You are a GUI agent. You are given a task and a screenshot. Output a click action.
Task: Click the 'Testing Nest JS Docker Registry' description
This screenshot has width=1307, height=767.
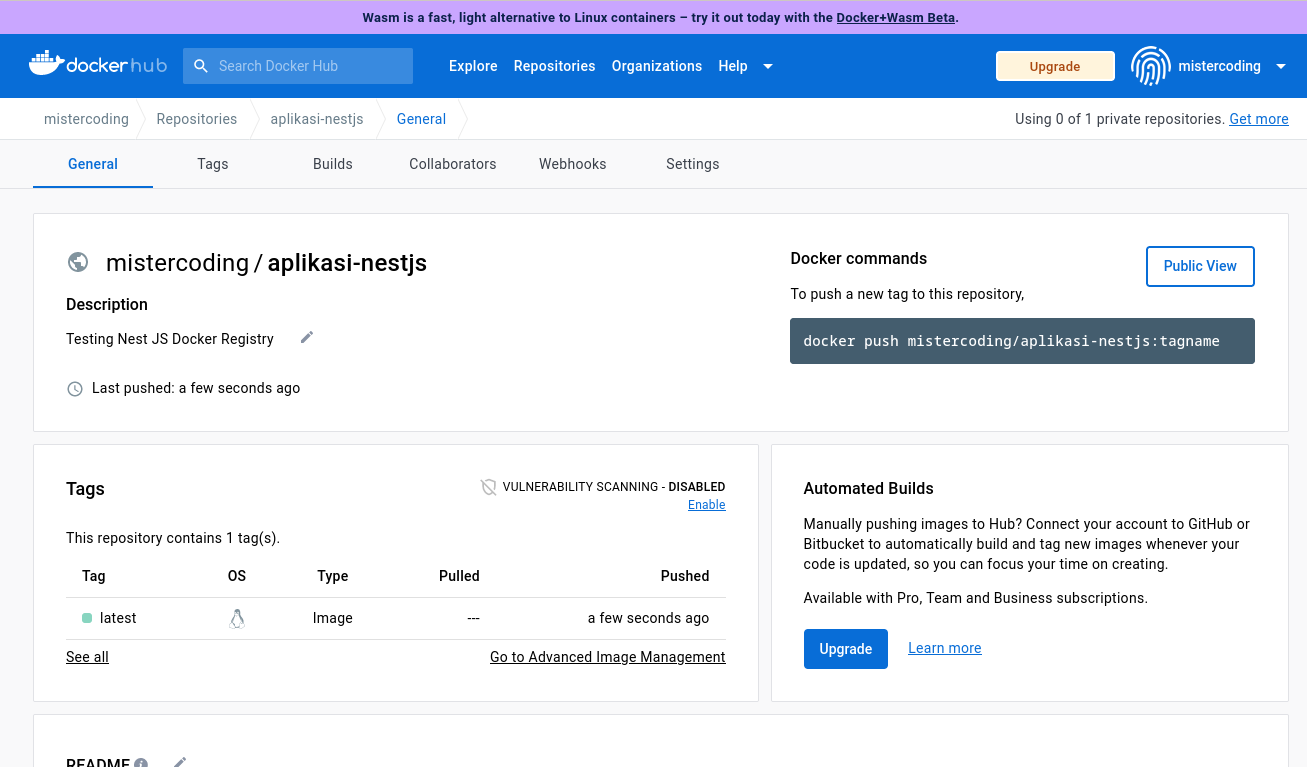tap(170, 339)
